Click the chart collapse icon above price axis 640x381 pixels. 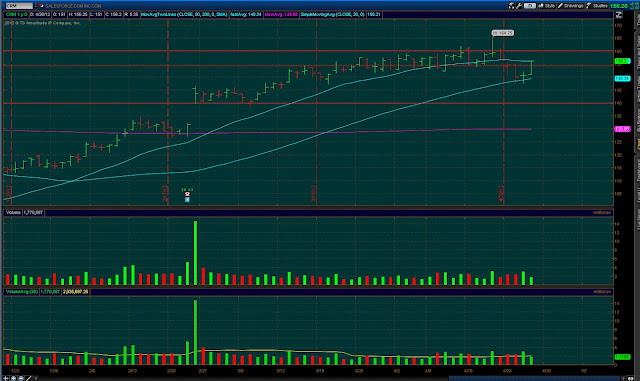point(619,15)
